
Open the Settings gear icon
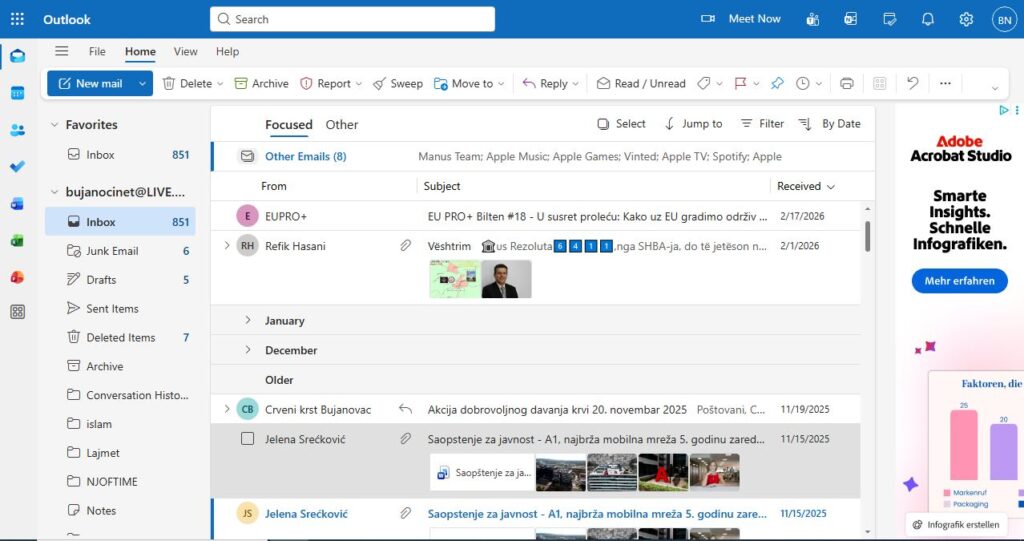tap(966, 19)
